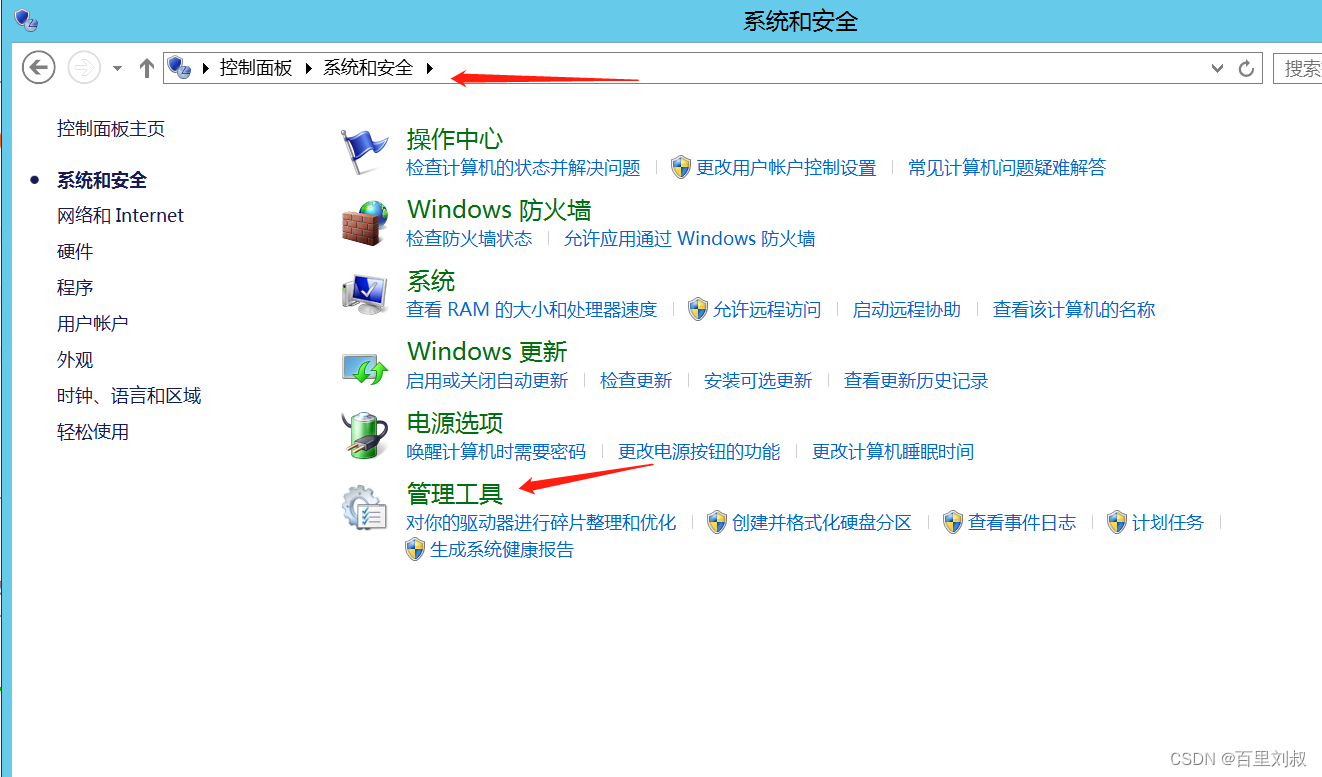Click 检查防火墙状态 link
This screenshot has height=777, width=1322.
click(x=469, y=238)
